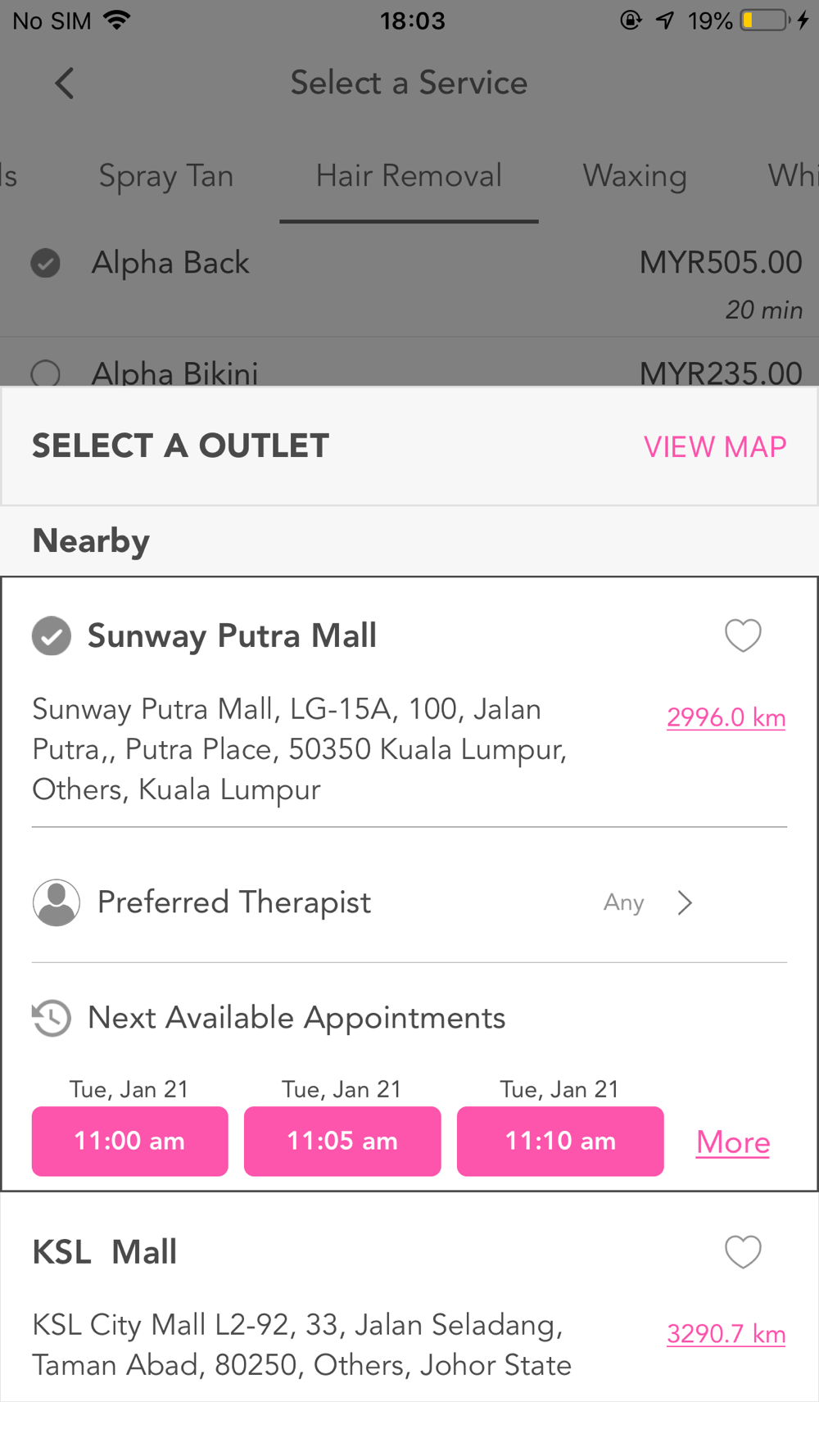
Task: Select the Alpha Bikini radio button
Action: 46,373
